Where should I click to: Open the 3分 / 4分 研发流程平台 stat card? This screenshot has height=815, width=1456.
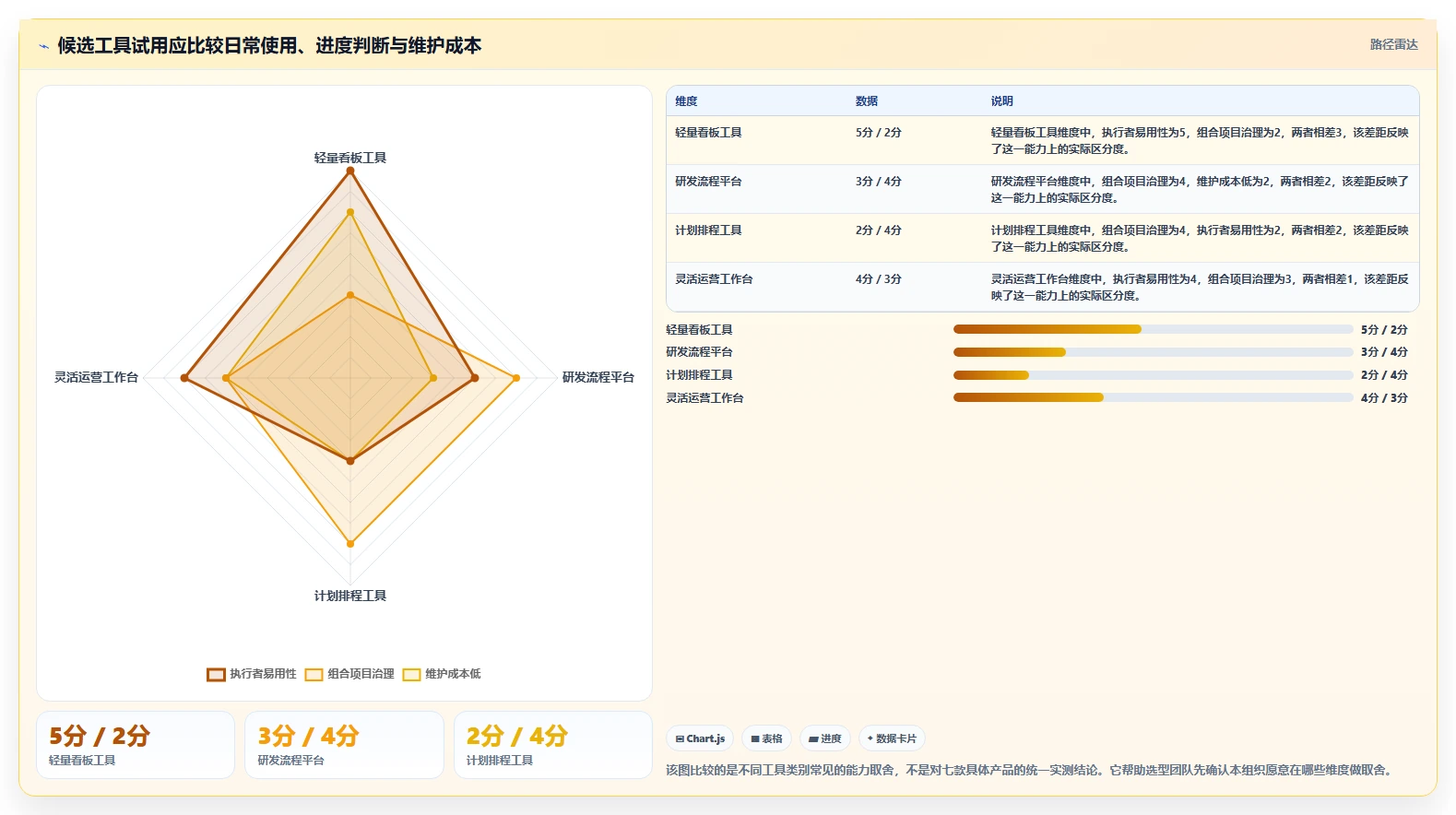[344, 745]
